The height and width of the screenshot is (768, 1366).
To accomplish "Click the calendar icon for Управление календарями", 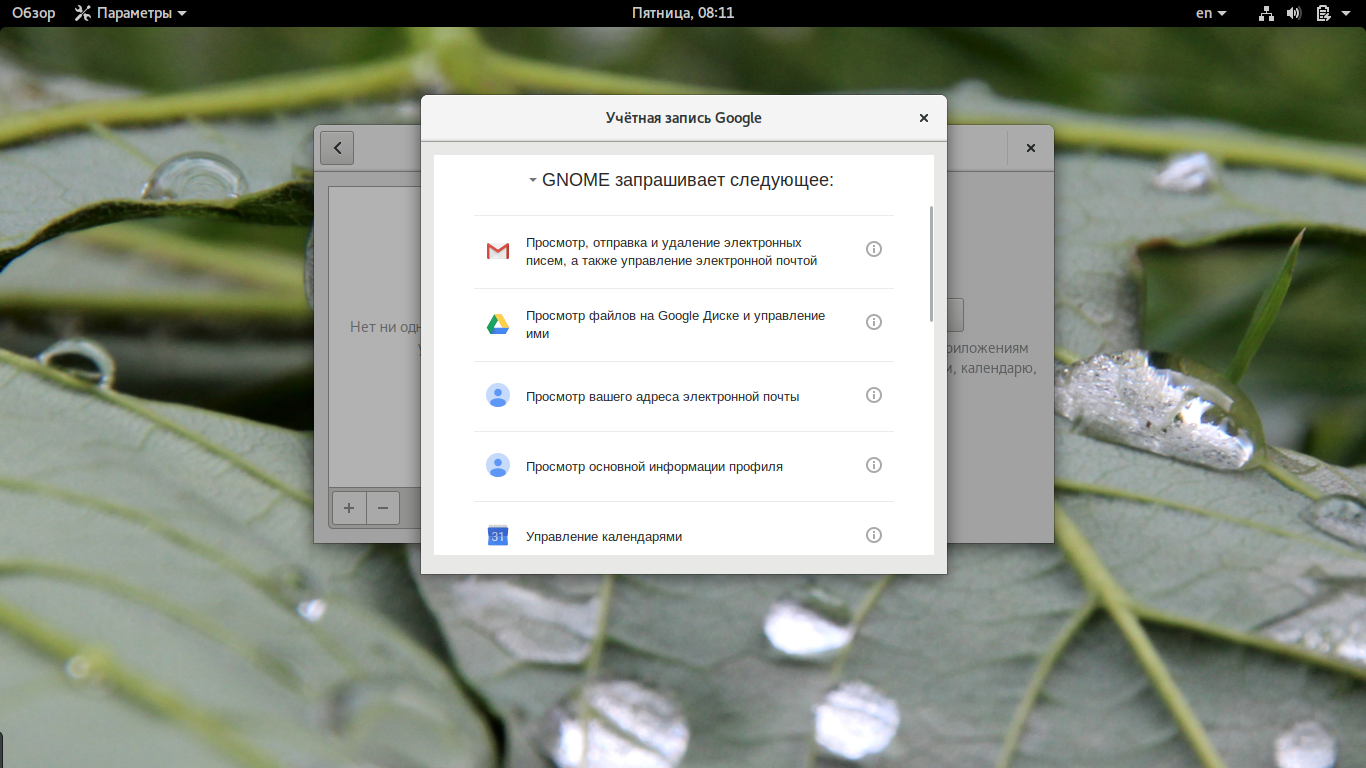I will tap(498, 536).
